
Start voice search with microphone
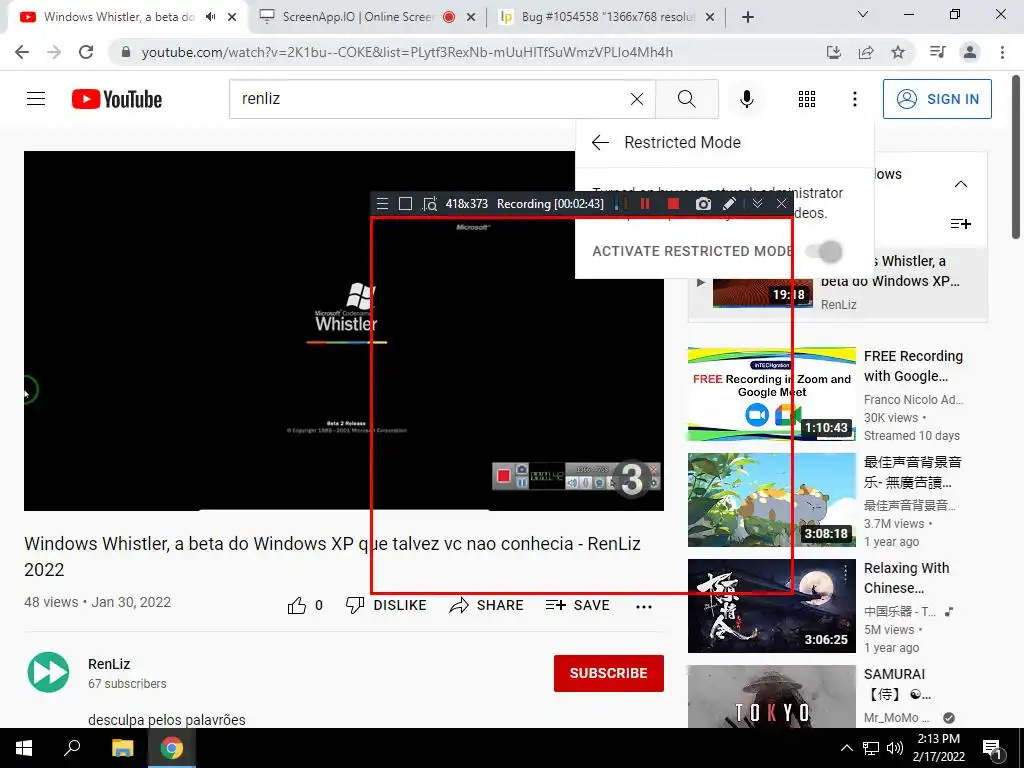click(x=746, y=99)
